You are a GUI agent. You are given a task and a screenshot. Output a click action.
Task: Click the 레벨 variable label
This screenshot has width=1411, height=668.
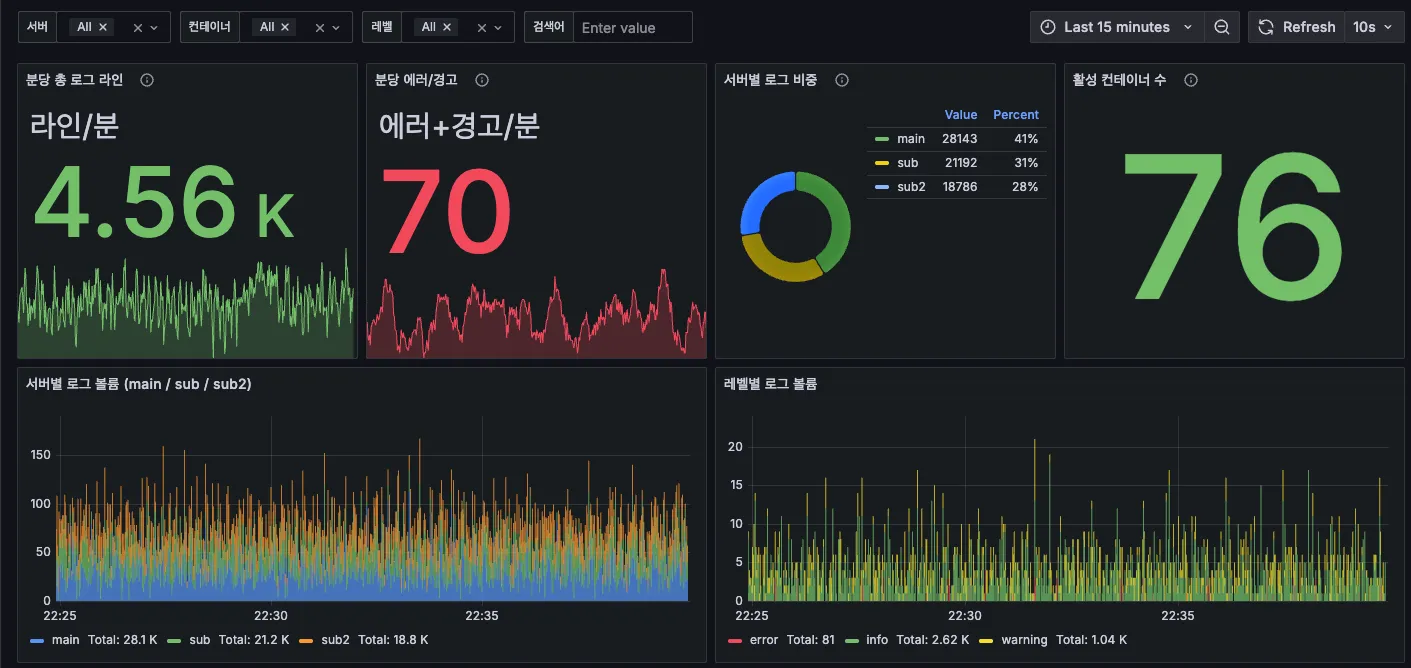[382, 27]
